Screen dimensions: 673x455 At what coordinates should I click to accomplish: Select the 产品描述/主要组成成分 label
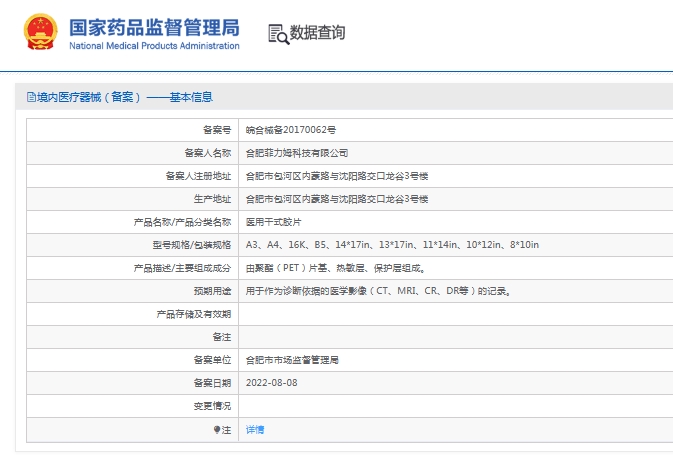coord(182,268)
